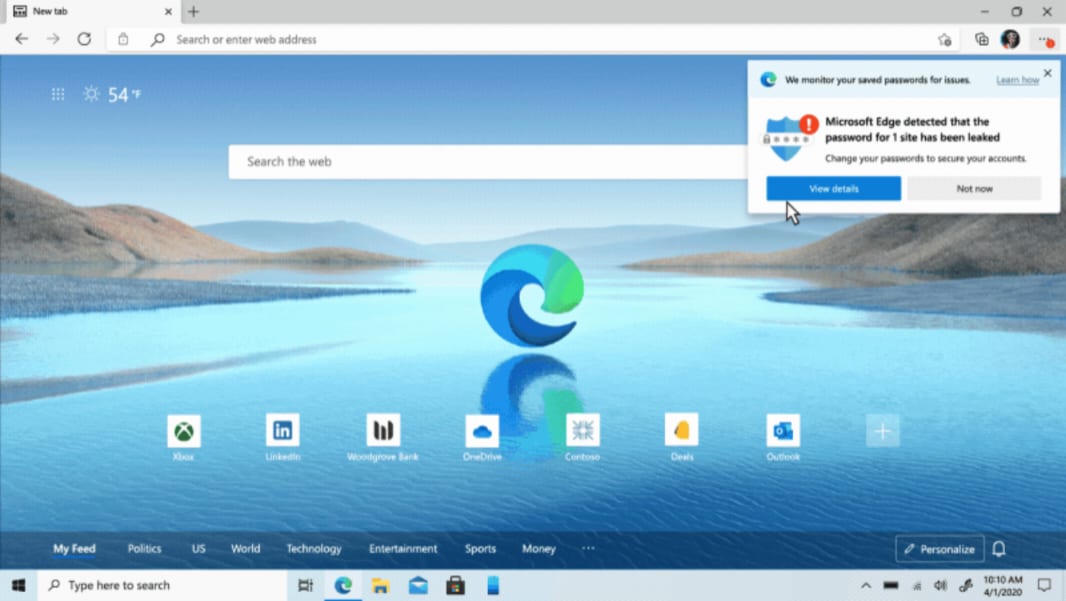Click the Search the web box
Viewport: 1066px width, 601px height.
pyautogui.click(x=487, y=162)
